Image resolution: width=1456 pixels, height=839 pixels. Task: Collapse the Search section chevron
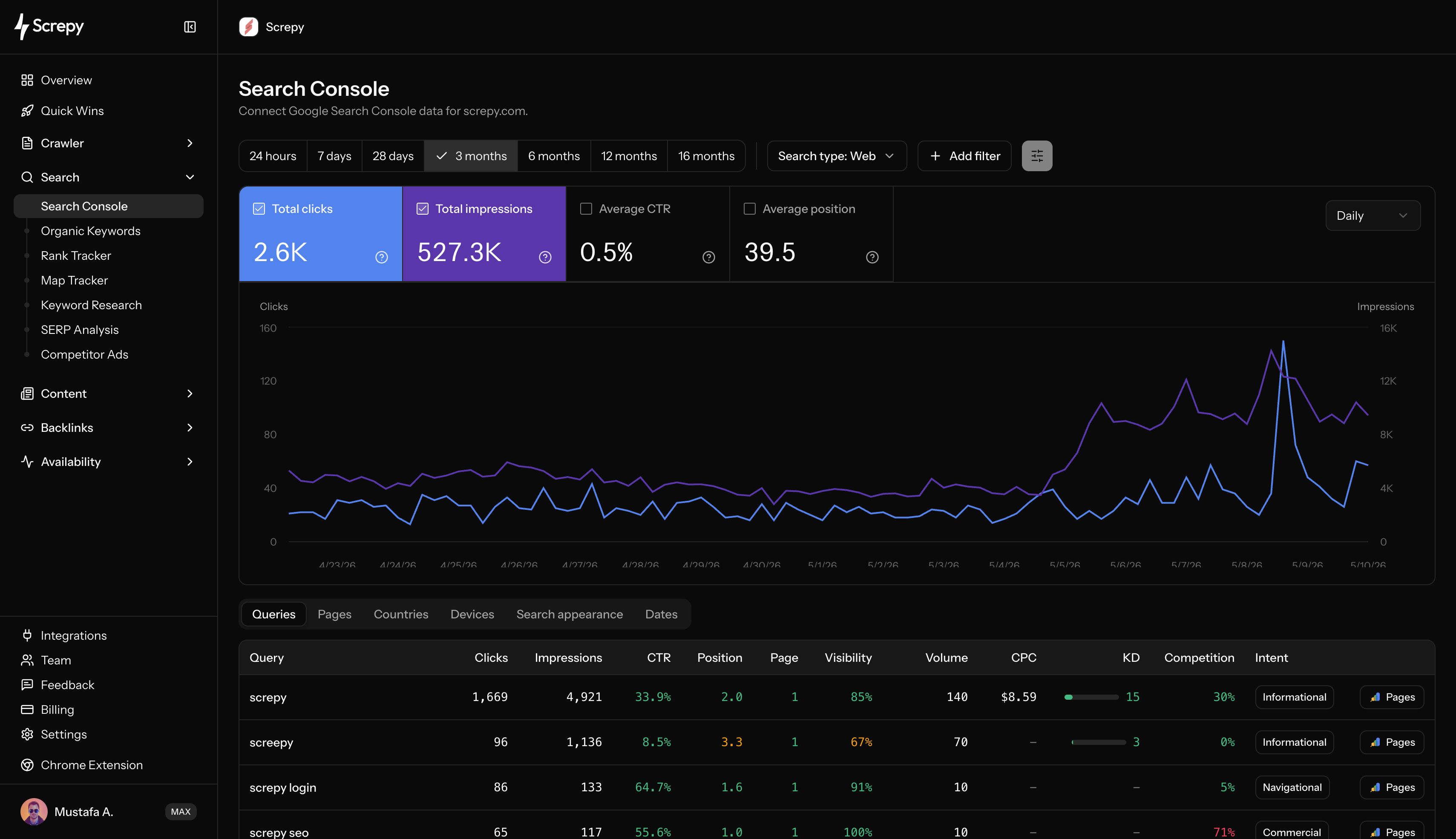pos(190,177)
